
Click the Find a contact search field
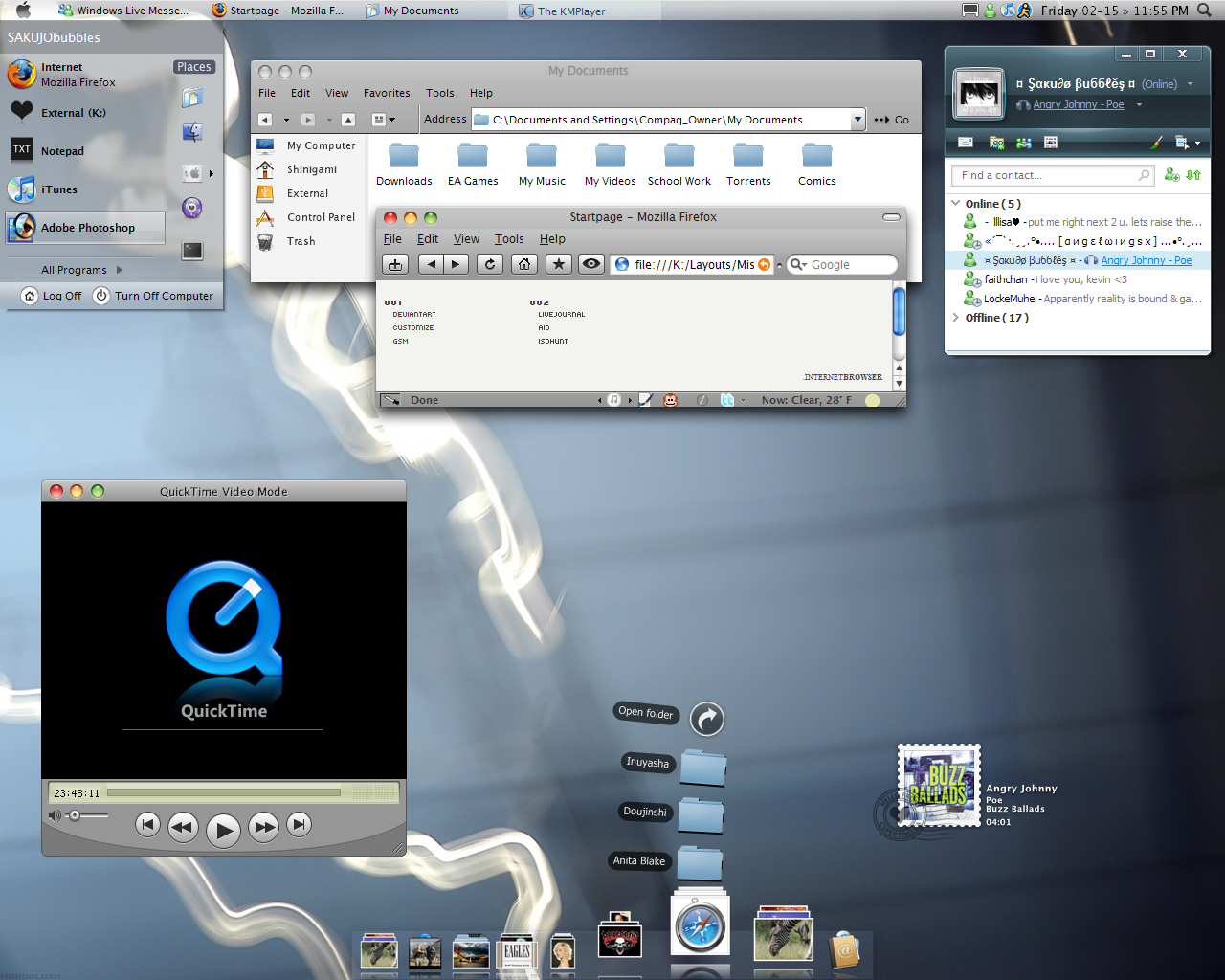1053,175
